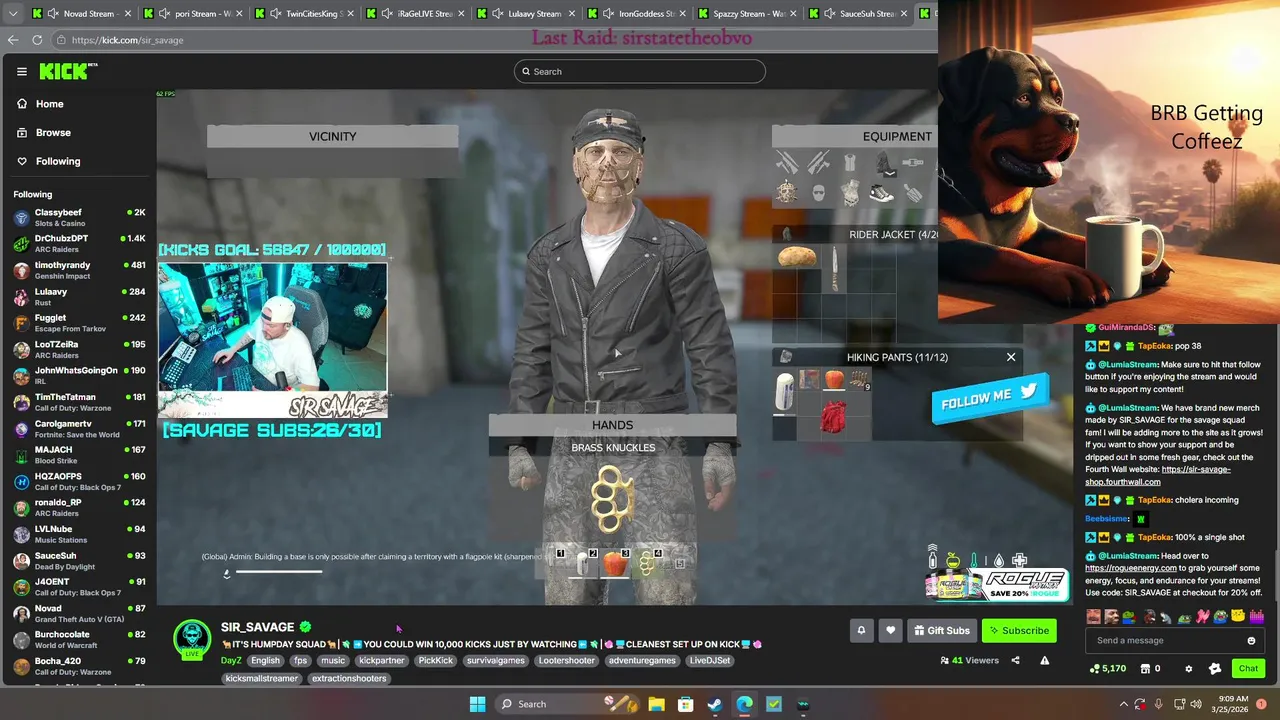Click the survivalgames tag
Screen dimensions: 1280x720
[496, 661]
